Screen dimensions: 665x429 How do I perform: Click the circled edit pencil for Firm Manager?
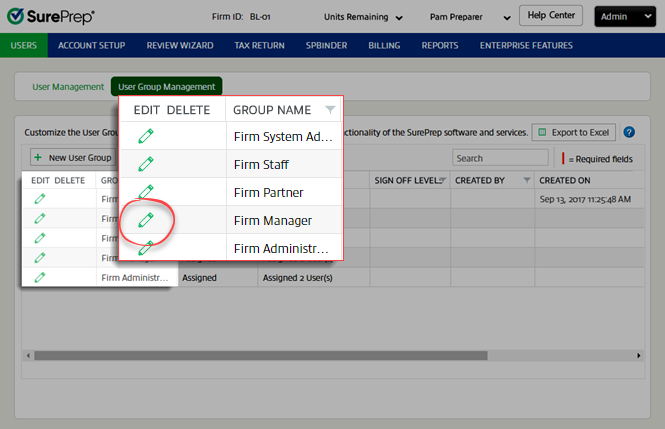(146, 220)
